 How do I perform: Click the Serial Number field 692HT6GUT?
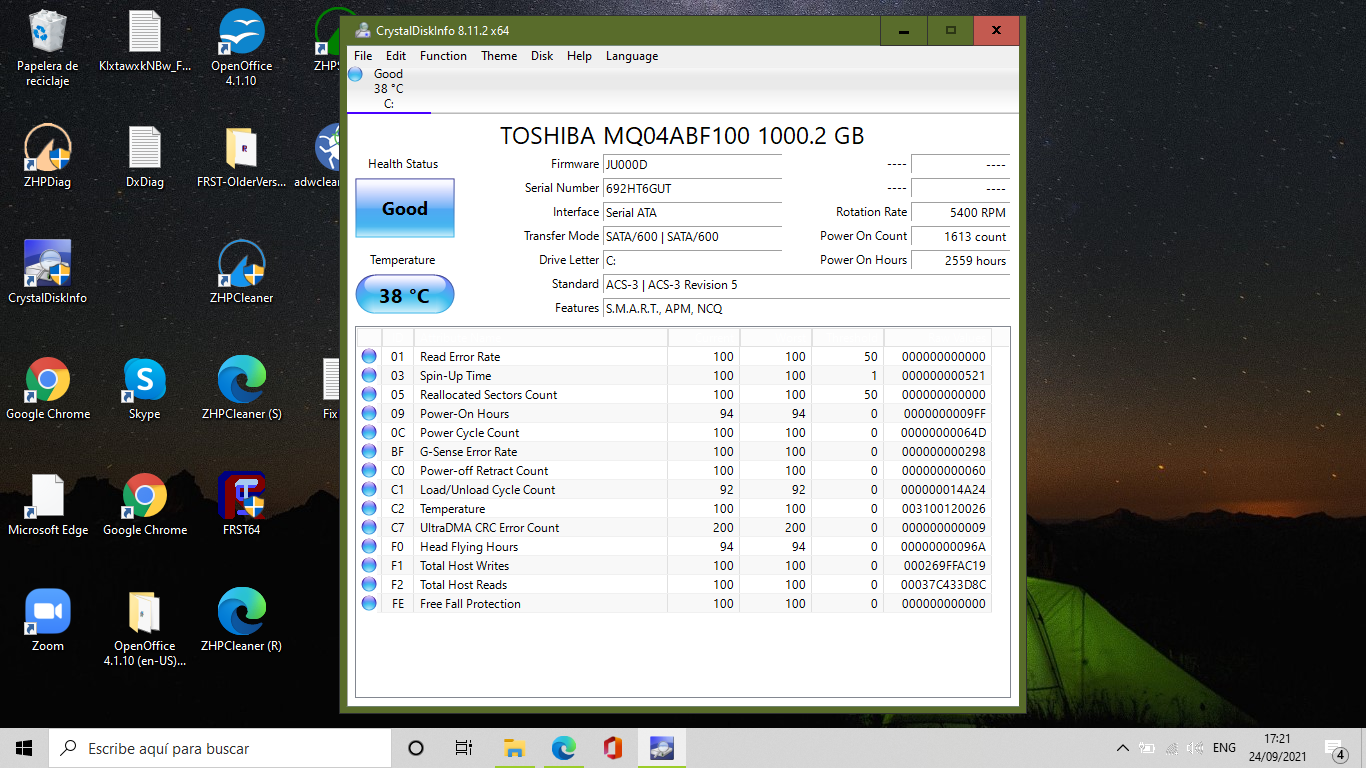(692, 188)
